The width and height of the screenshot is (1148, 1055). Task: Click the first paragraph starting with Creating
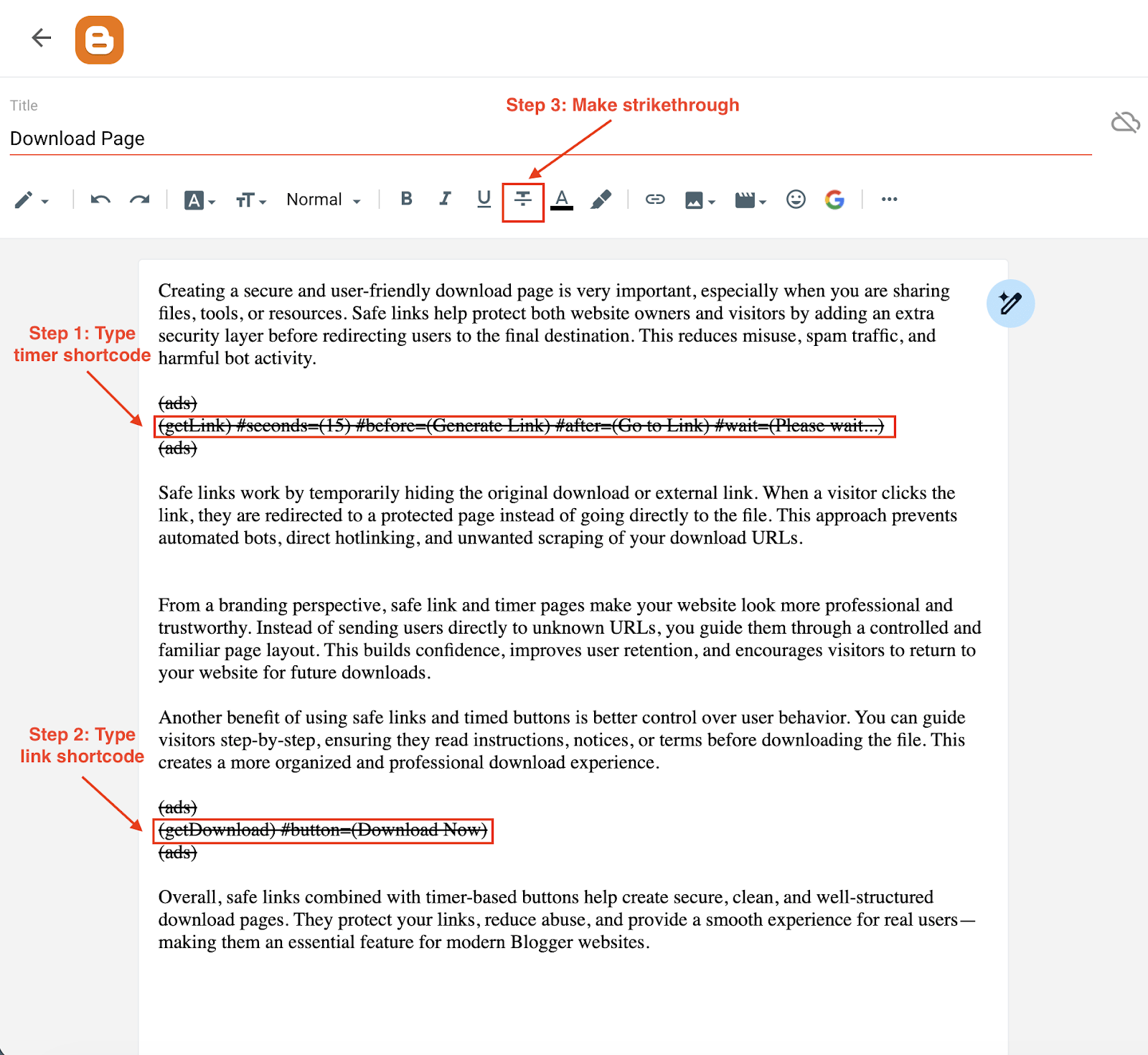[x=554, y=324]
